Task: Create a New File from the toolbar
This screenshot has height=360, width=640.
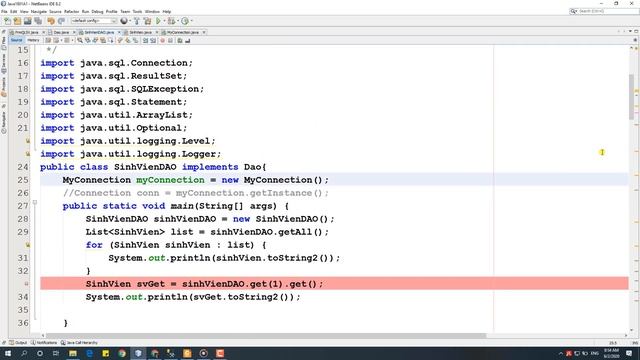Action: click(7, 21)
